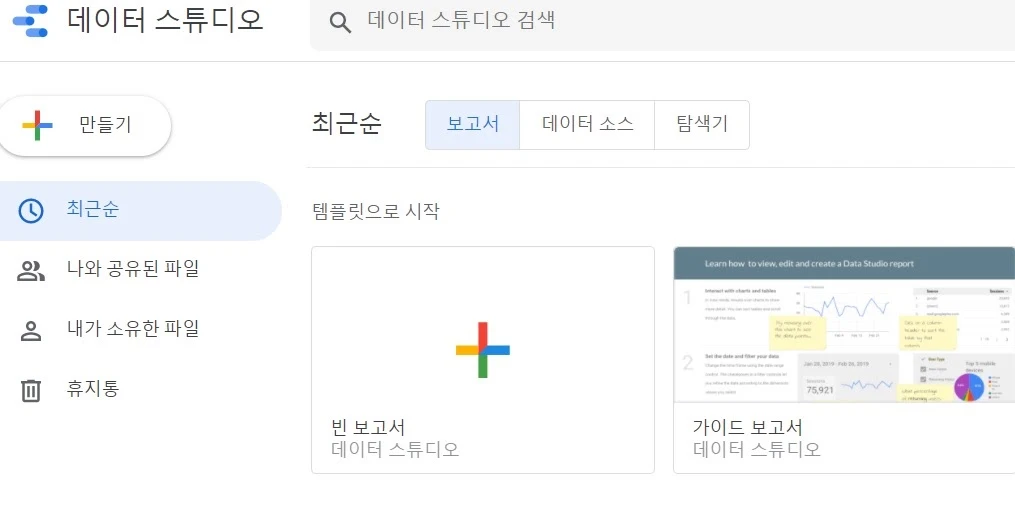Click 데이터 스튜디오 subtitle under 가이드 보고서
The width and height of the screenshot is (1015, 510).
coord(757,449)
